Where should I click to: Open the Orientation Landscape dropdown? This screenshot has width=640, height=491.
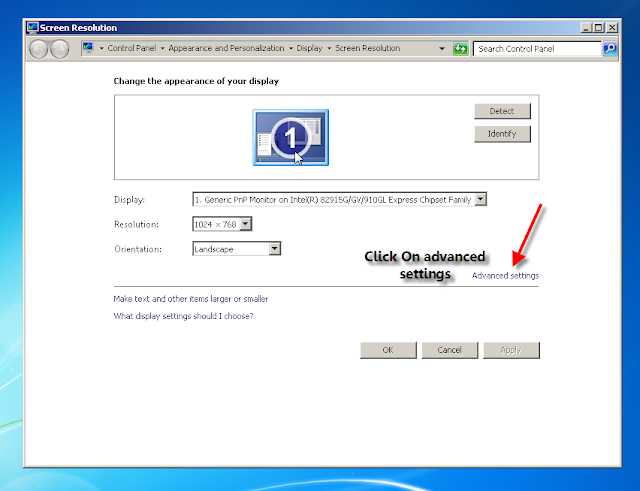pos(237,249)
